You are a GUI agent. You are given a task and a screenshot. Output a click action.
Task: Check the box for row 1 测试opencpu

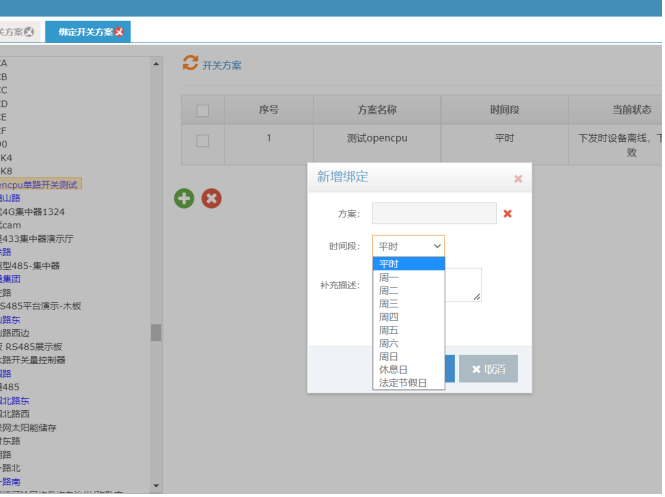[x=203, y=141]
